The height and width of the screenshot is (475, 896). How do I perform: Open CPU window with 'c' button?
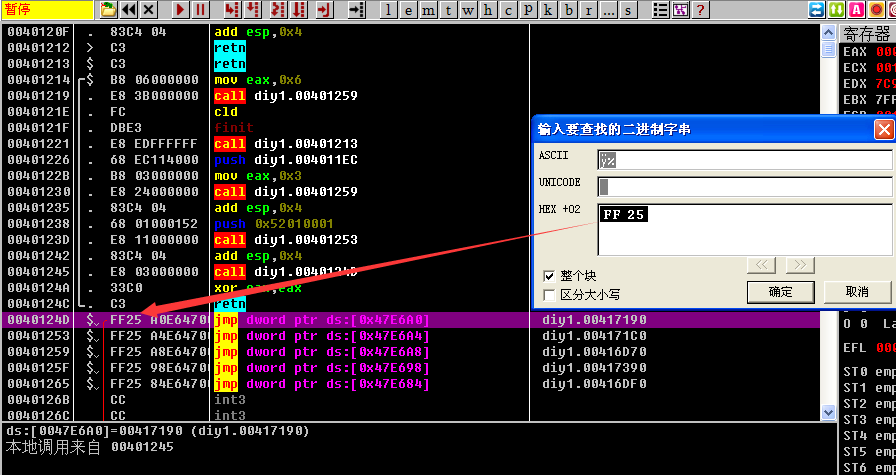click(508, 10)
